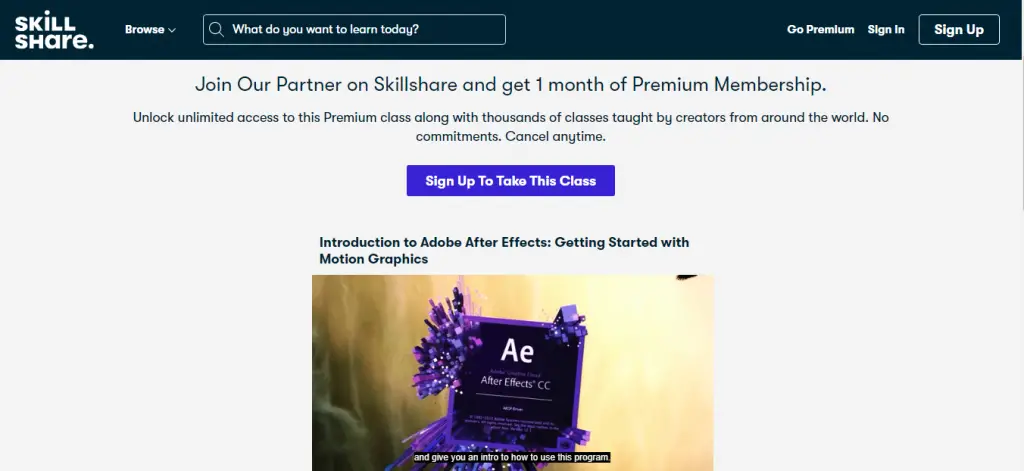Open the Browse menu

(x=150, y=29)
